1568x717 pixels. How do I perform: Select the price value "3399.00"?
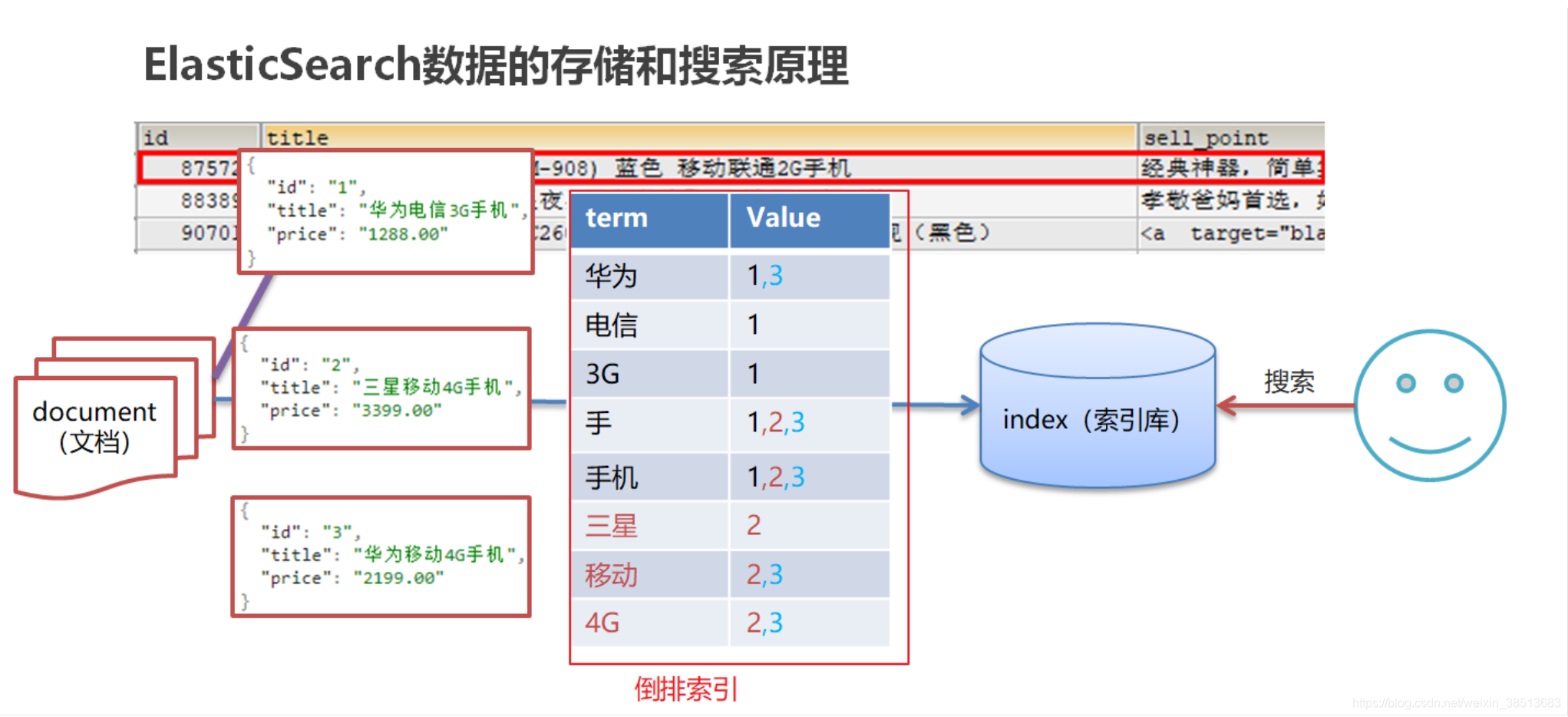[397, 411]
